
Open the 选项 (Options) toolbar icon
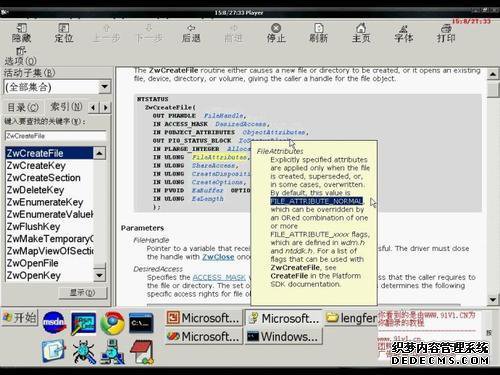tap(21, 56)
